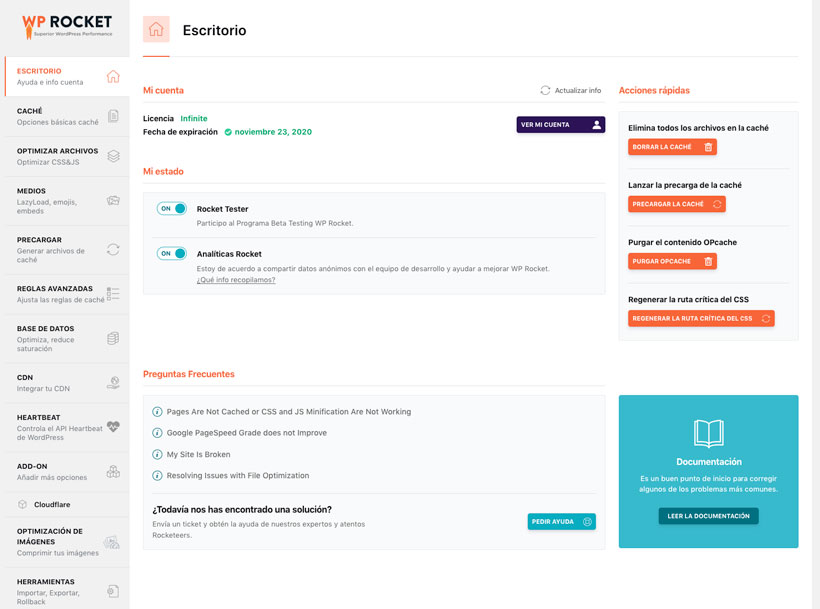Click the Infinite license text
820x609 pixels.
coord(193,119)
